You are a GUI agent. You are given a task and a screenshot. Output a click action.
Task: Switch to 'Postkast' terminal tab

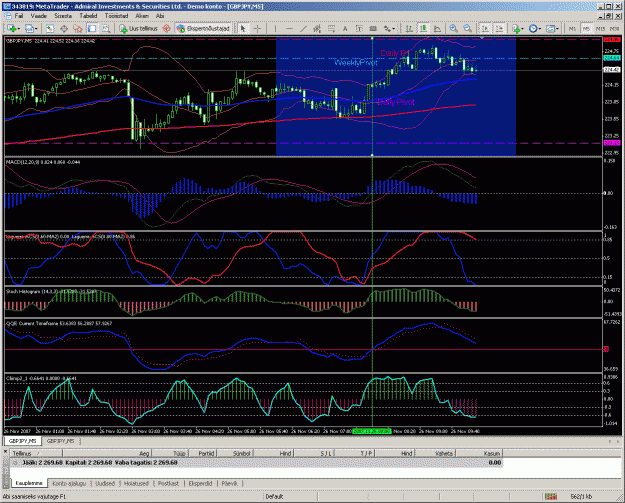(168, 483)
